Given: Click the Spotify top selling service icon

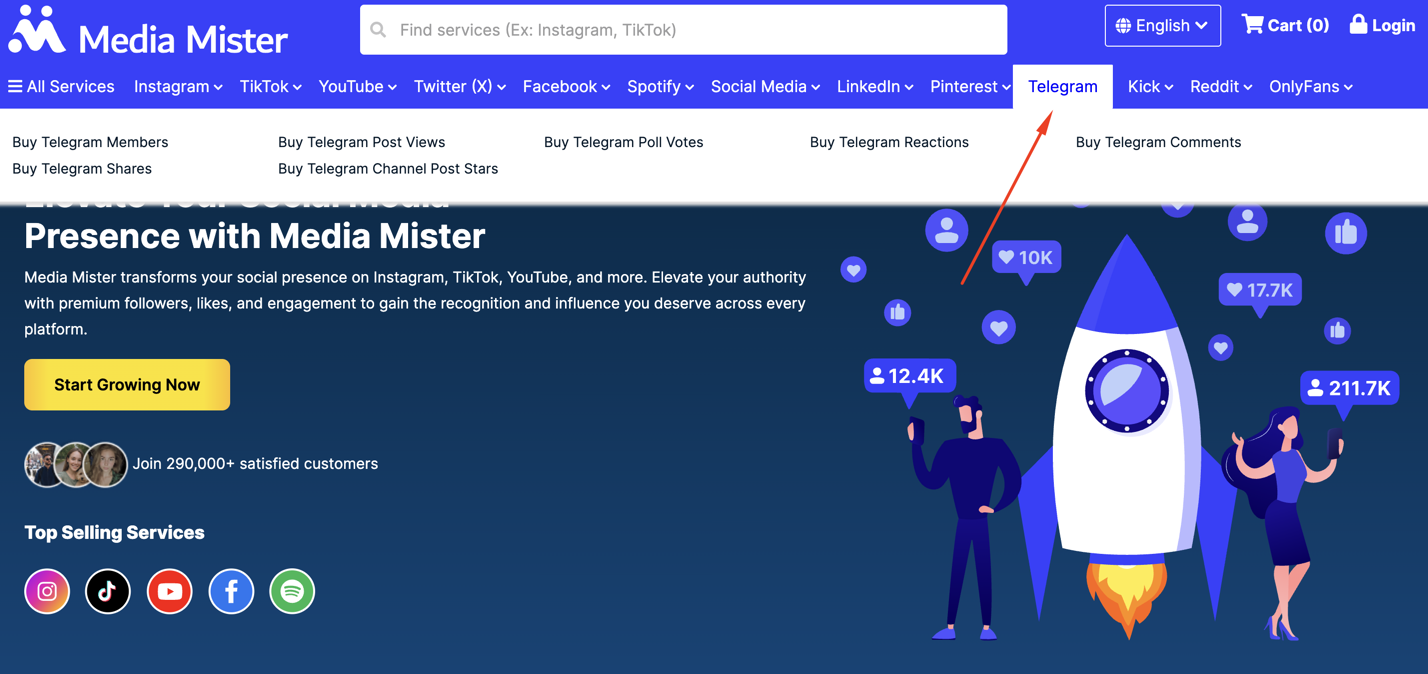Looking at the screenshot, I should point(292,591).
